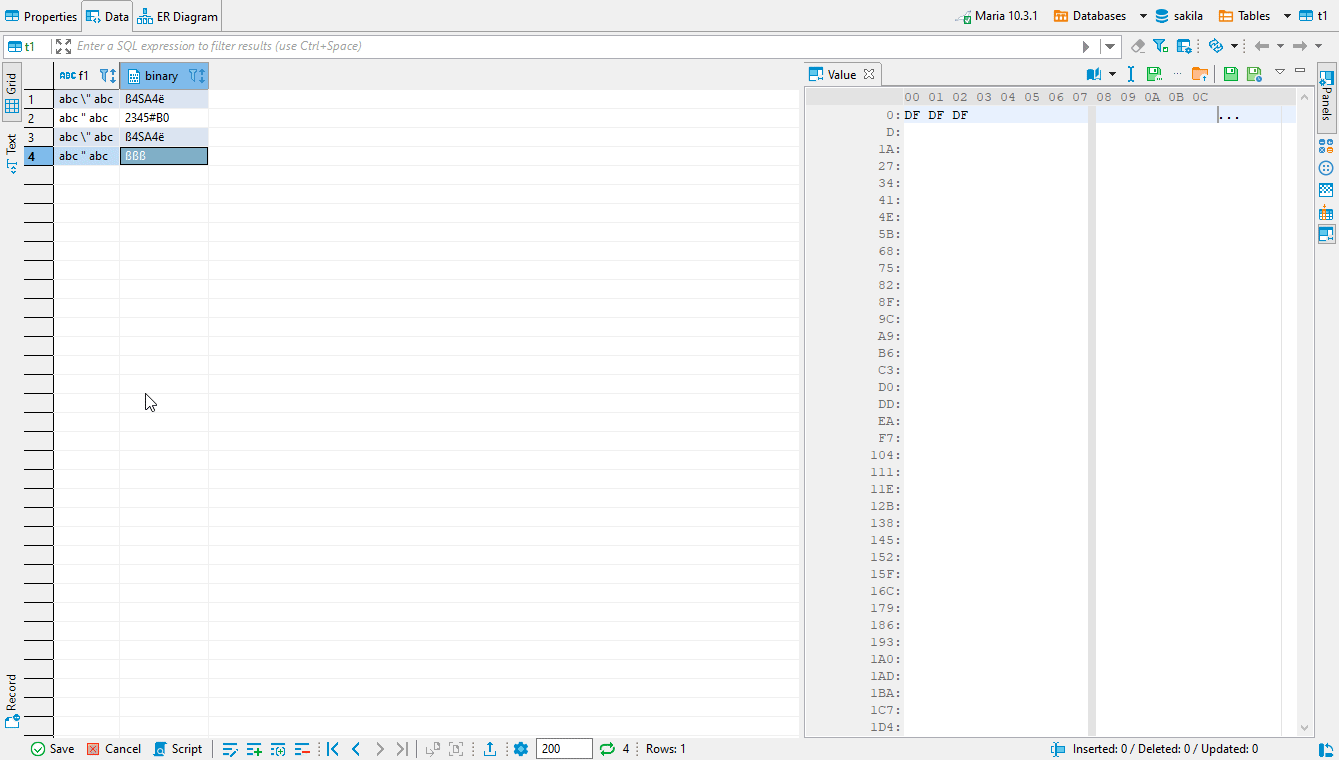This screenshot has height=760, width=1339.
Task: Open result set settings gear icon
Action: tap(520, 749)
